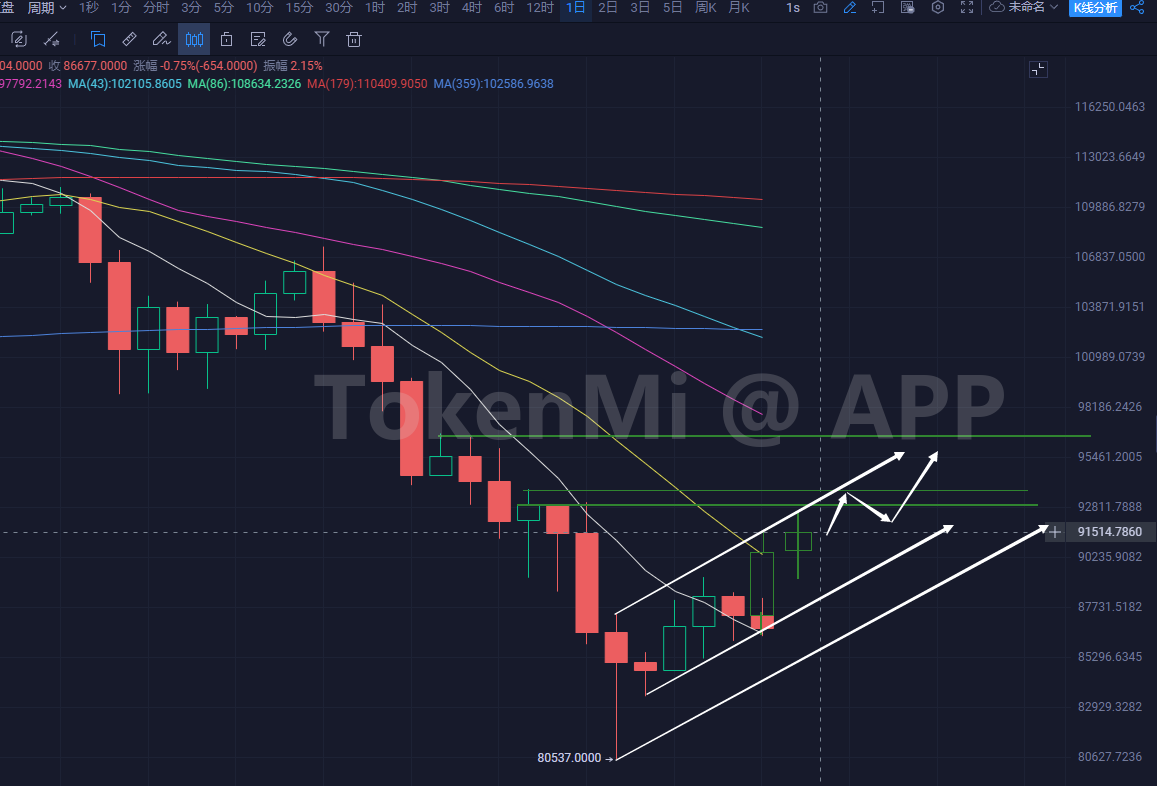Click the share icon
The width and height of the screenshot is (1157, 786).
(x=1137, y=8)
